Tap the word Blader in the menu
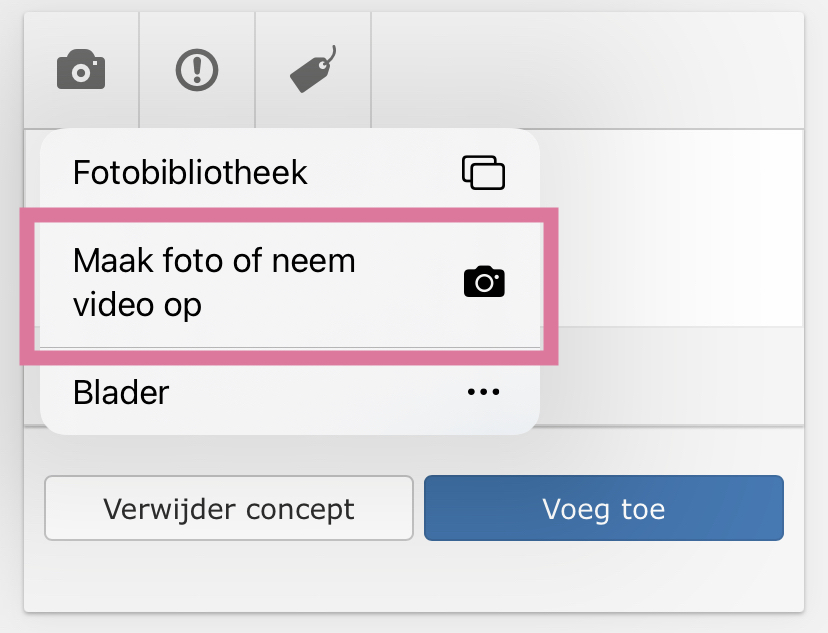Screen dimensions: 828x633 coord(121,392)
